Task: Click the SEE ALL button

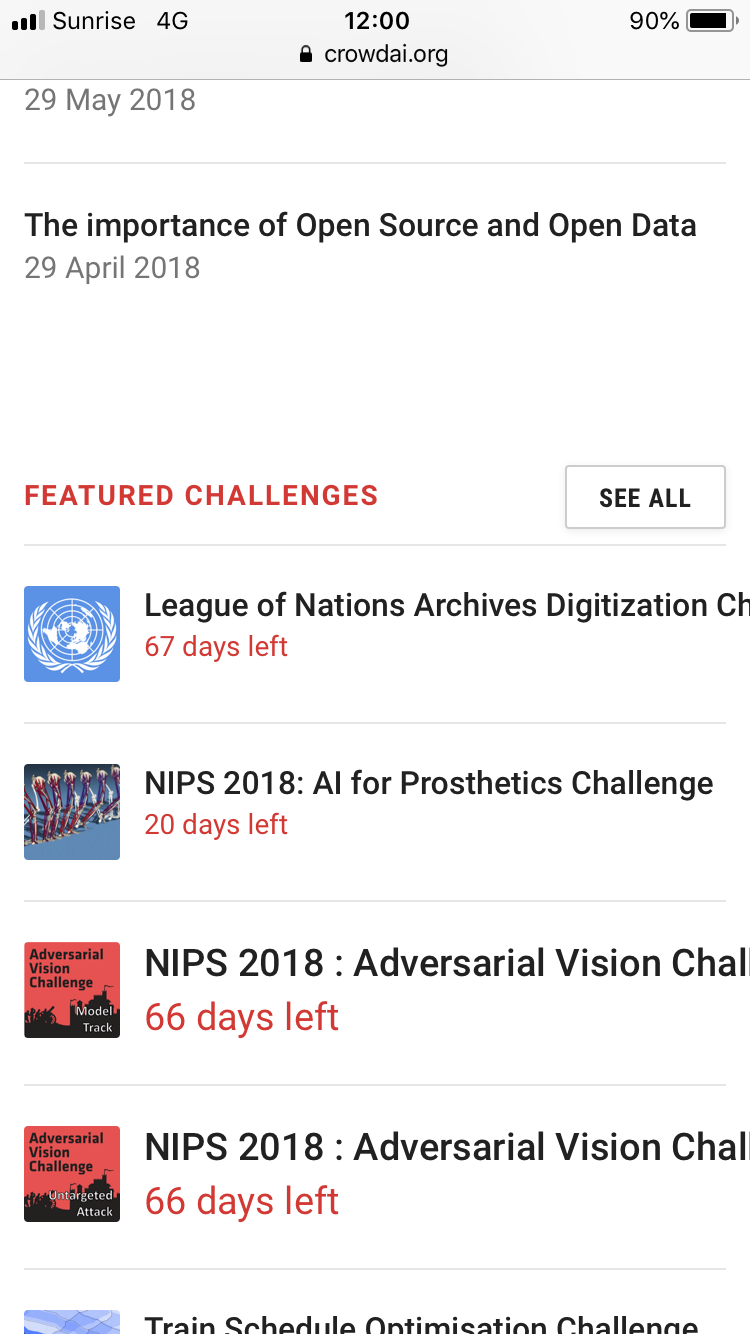Action: pos(645,497)
